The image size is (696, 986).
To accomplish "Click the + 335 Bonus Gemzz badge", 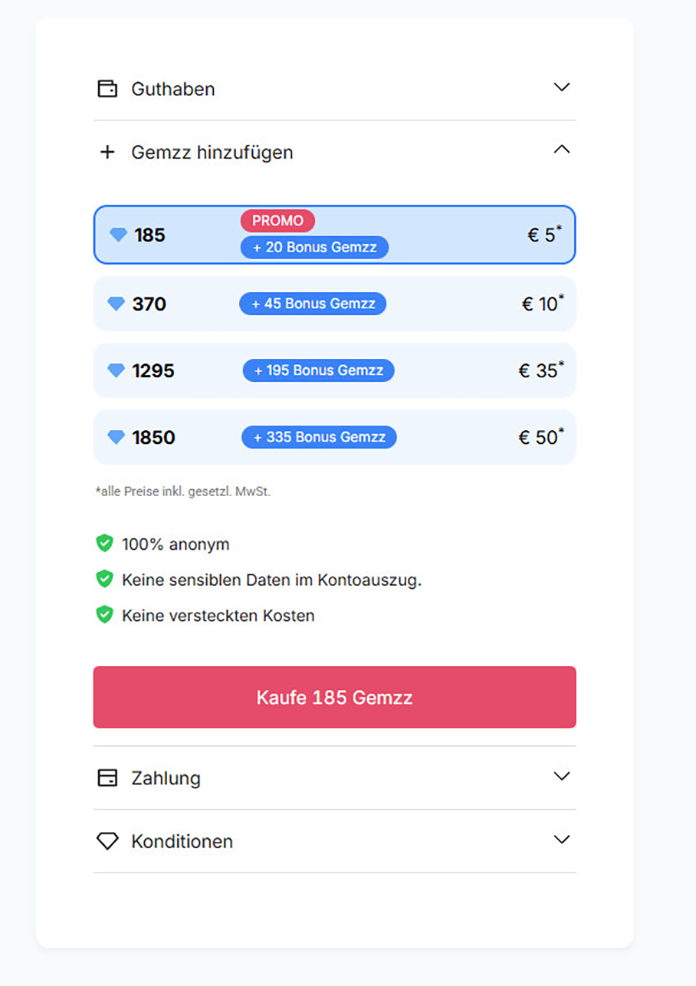I will click(319, 437).
